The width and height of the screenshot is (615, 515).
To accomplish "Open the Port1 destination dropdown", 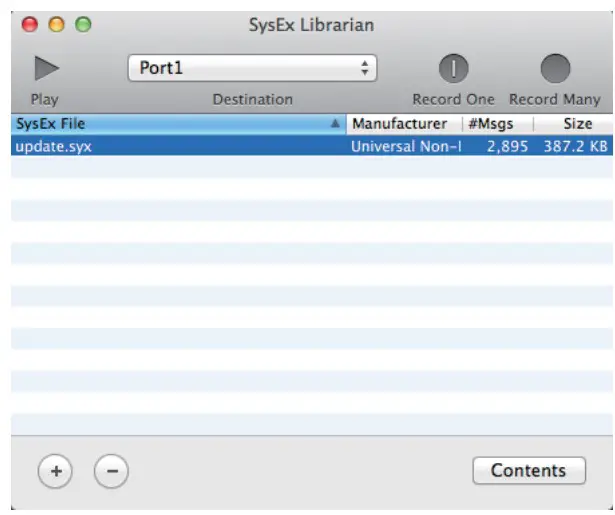I will point(252,68).
